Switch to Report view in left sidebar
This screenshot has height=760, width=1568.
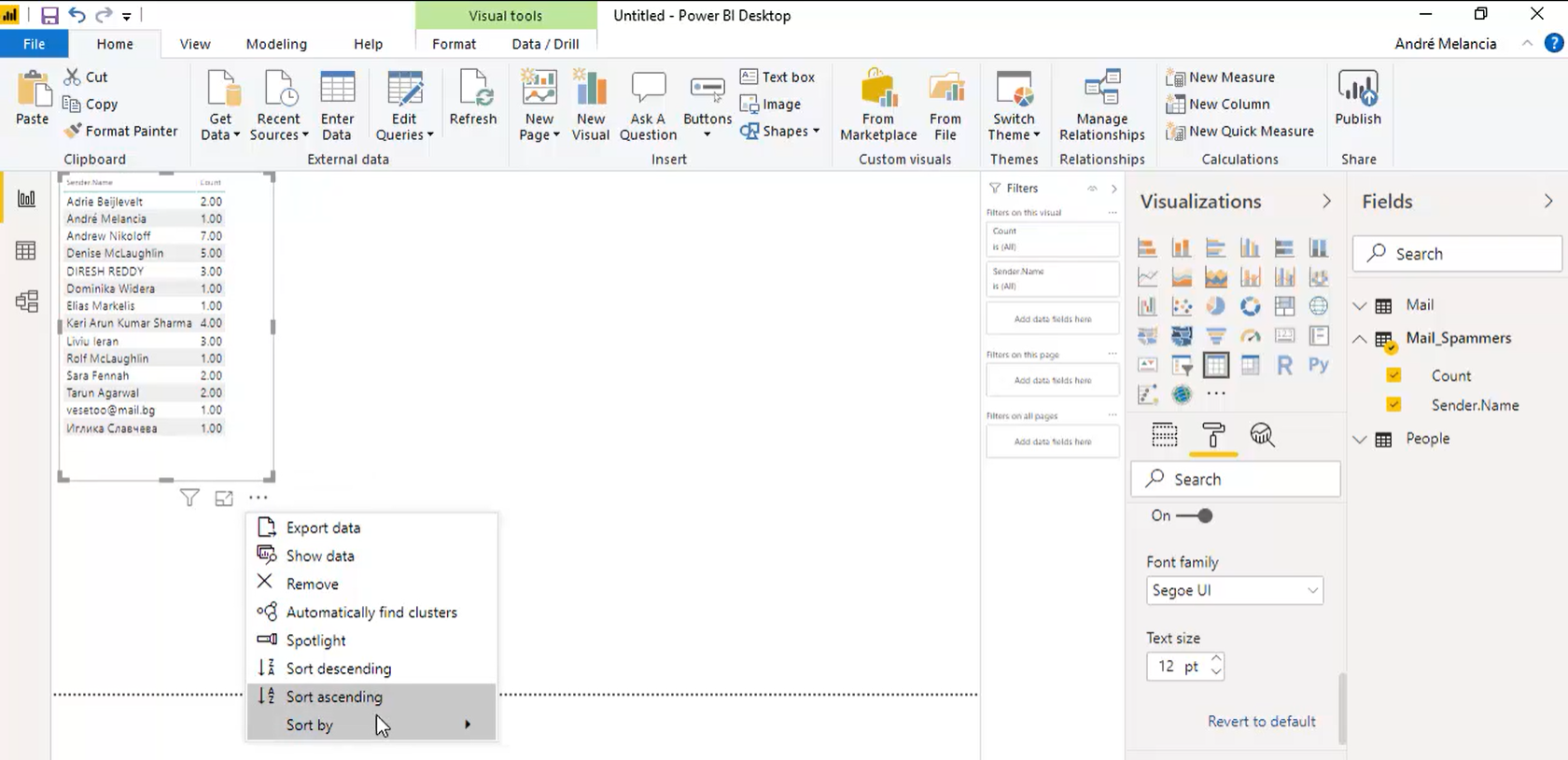[26, 198]
